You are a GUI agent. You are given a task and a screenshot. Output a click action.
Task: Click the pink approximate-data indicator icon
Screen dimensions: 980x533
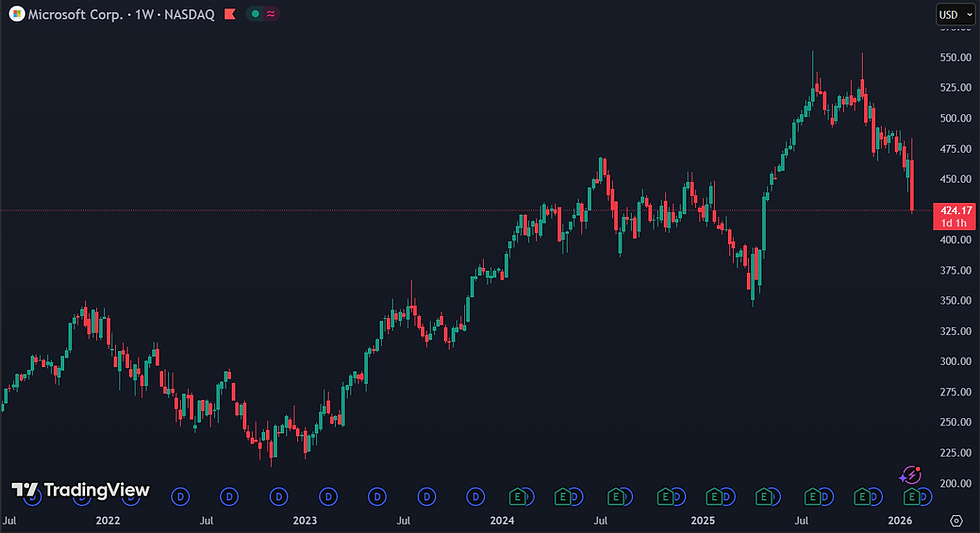[271, 14]
